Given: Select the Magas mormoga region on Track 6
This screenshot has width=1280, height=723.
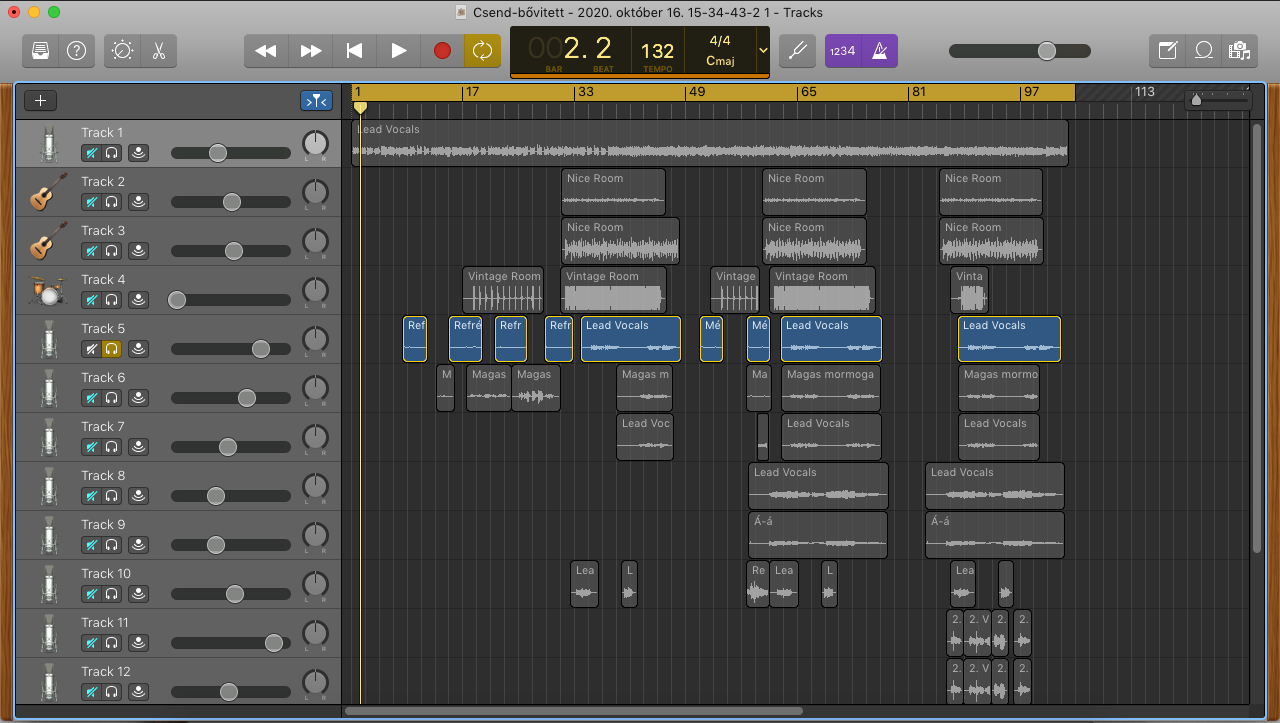Looking at the screenshot, I should pyautogui.click(x=831, y=388).
